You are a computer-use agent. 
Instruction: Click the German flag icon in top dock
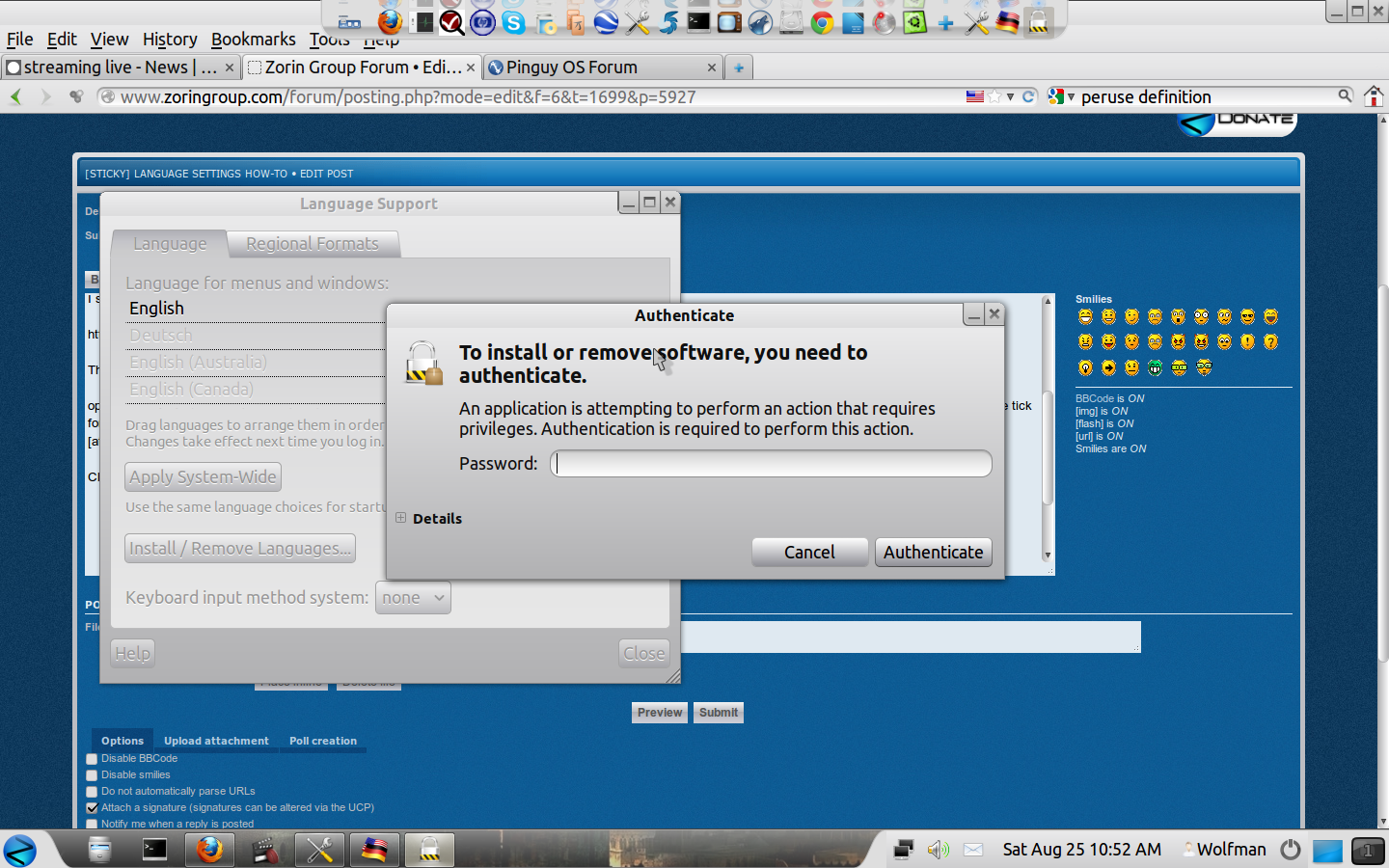[1007, 21]
